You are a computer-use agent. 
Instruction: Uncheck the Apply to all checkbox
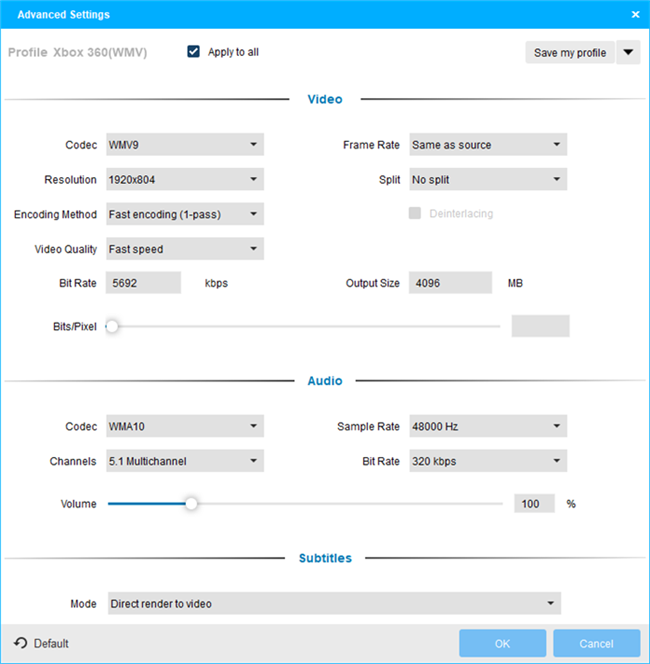pos(194,52)
